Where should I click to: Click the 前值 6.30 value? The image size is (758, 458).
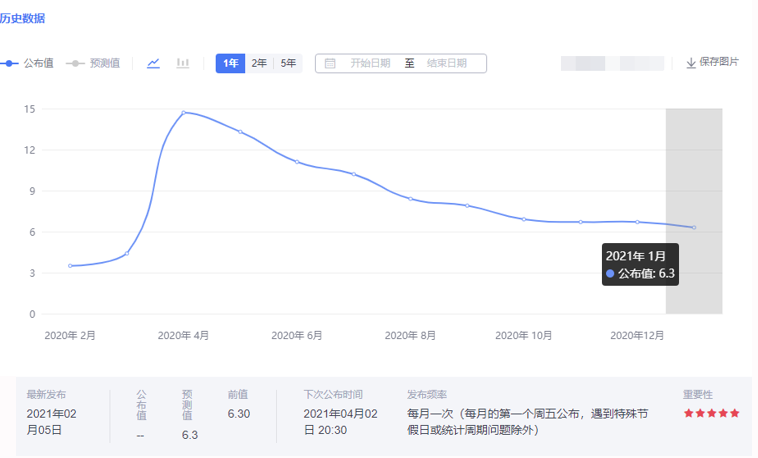239,414
